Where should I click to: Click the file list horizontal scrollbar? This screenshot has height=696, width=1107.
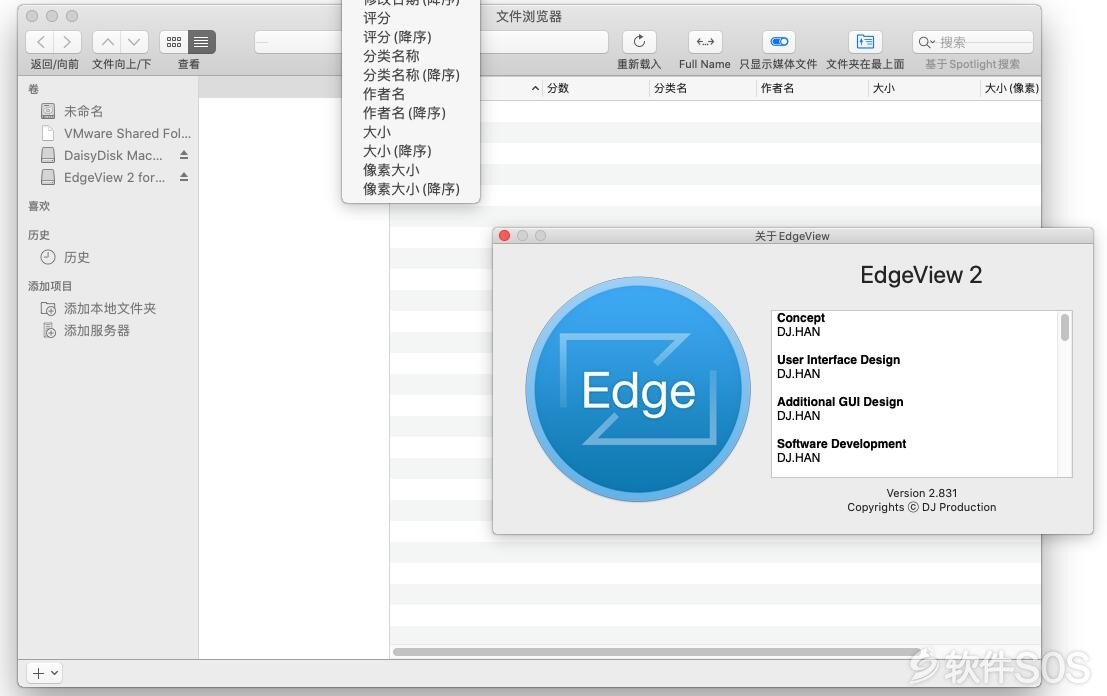(x=656, y=652)
